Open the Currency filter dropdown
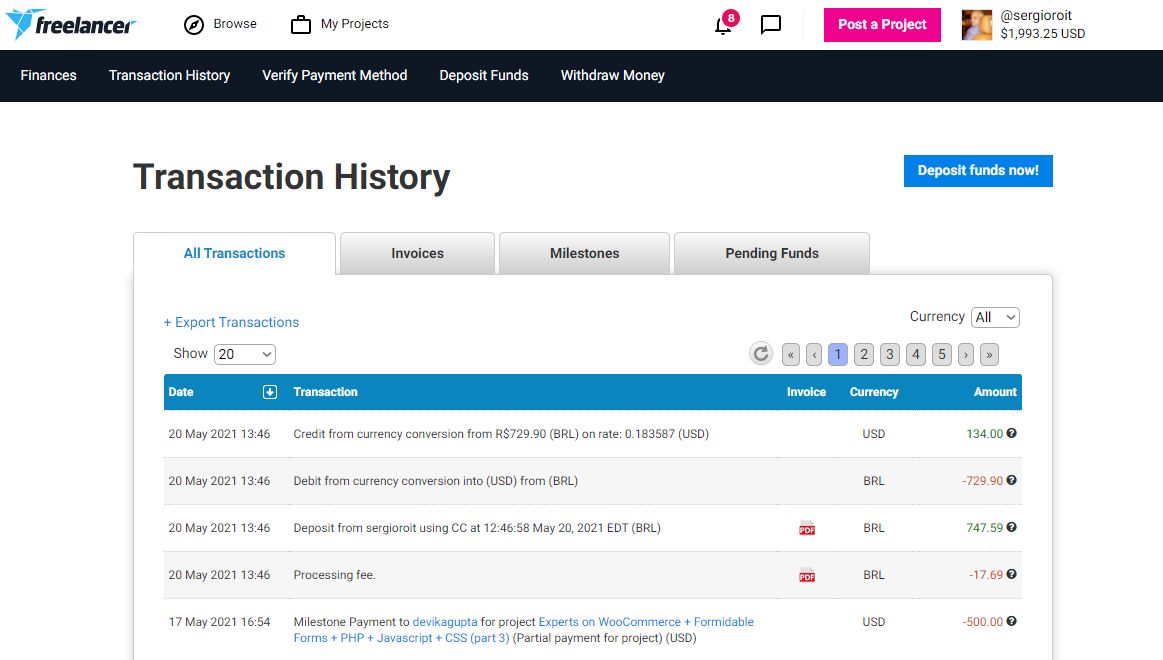 click(x=995, y=317)
